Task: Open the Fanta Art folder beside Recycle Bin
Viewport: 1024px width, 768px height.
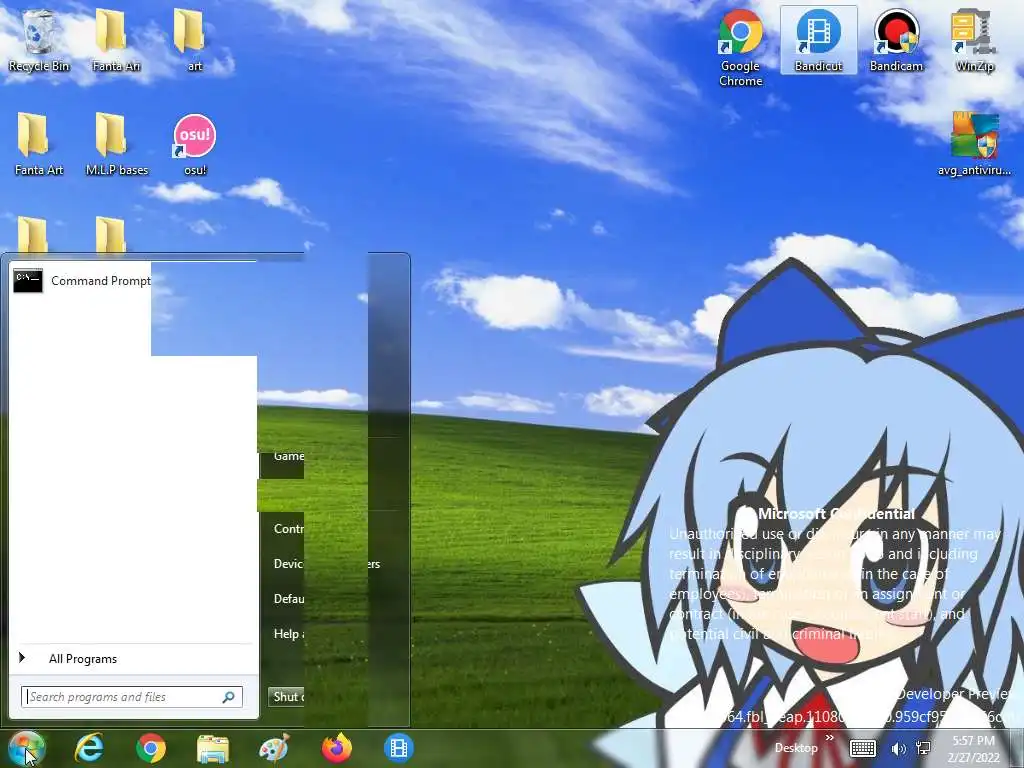Action: tap(116, 40)
